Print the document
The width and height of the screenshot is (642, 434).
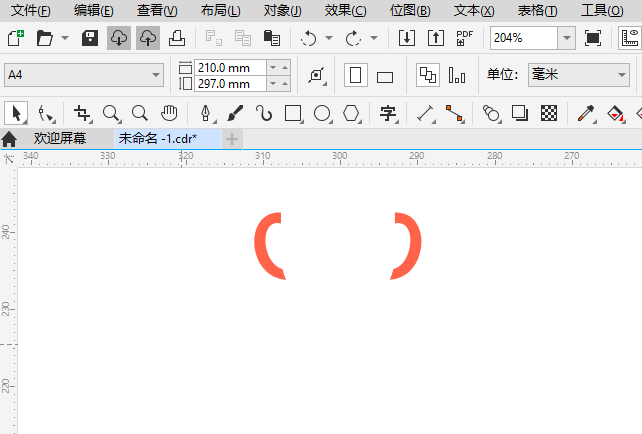(x=177, y=38)
